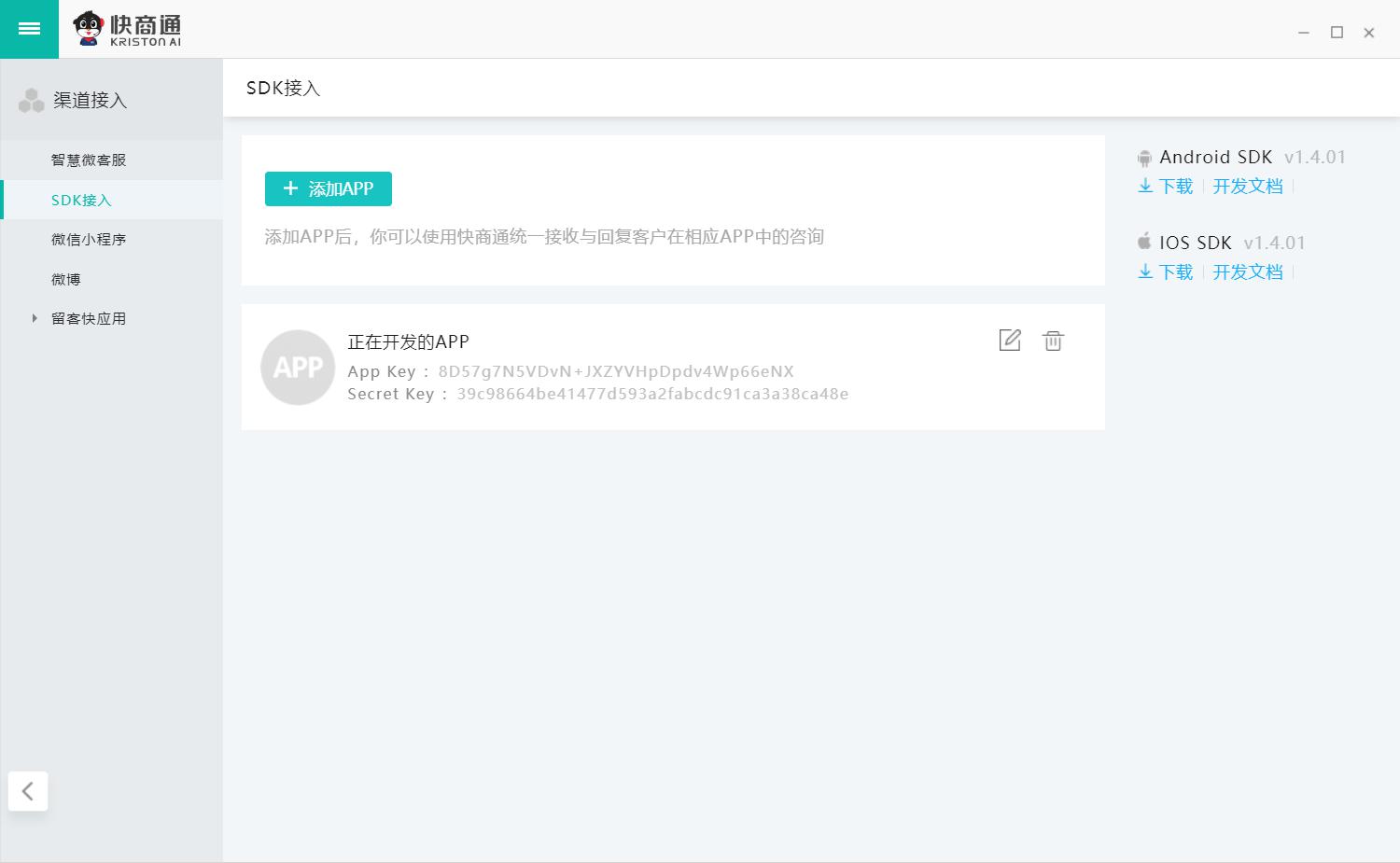The height and width of the screenshot is (863, 1400).
Task: Click the Apple icon beside IOS SDK
Action: (1144, 242)
